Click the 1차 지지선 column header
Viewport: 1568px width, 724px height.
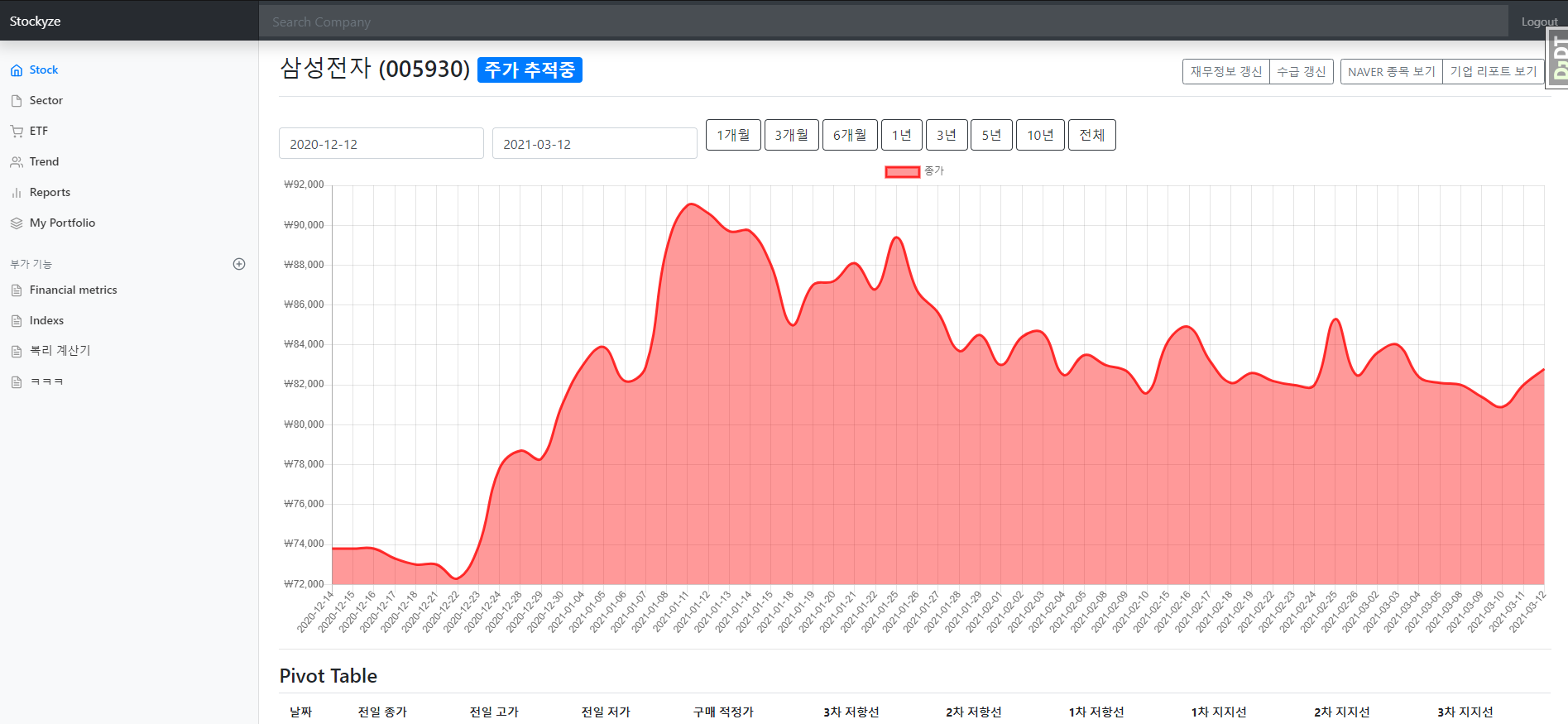click(1219, 712)
